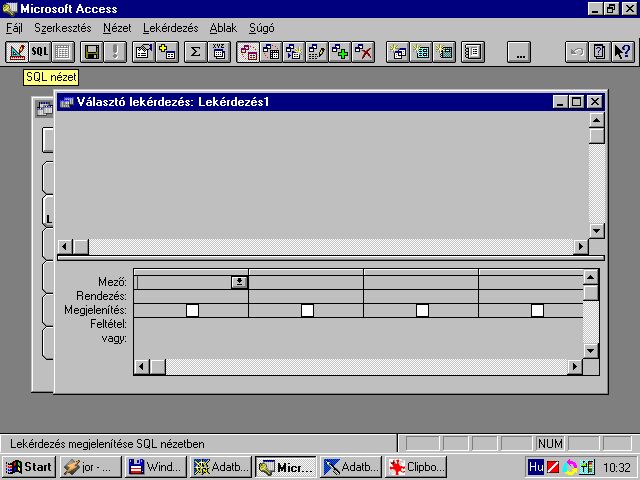Show Database Window toolbar icon
The height and width of the screenshot is (480, 640).
coord(473,52)
